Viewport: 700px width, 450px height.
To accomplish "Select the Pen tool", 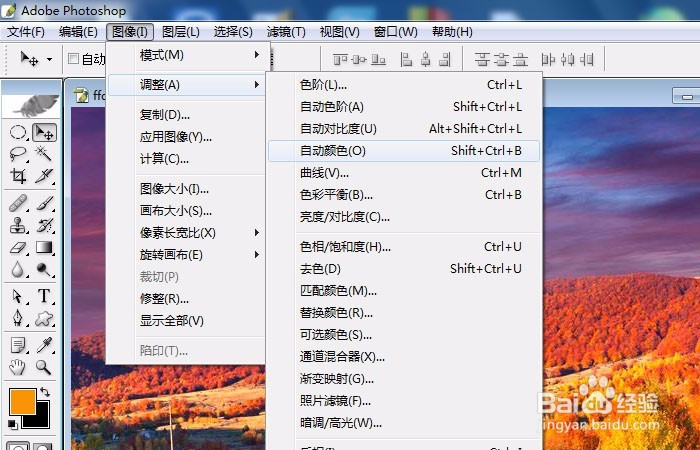I will tap(18, 318).
